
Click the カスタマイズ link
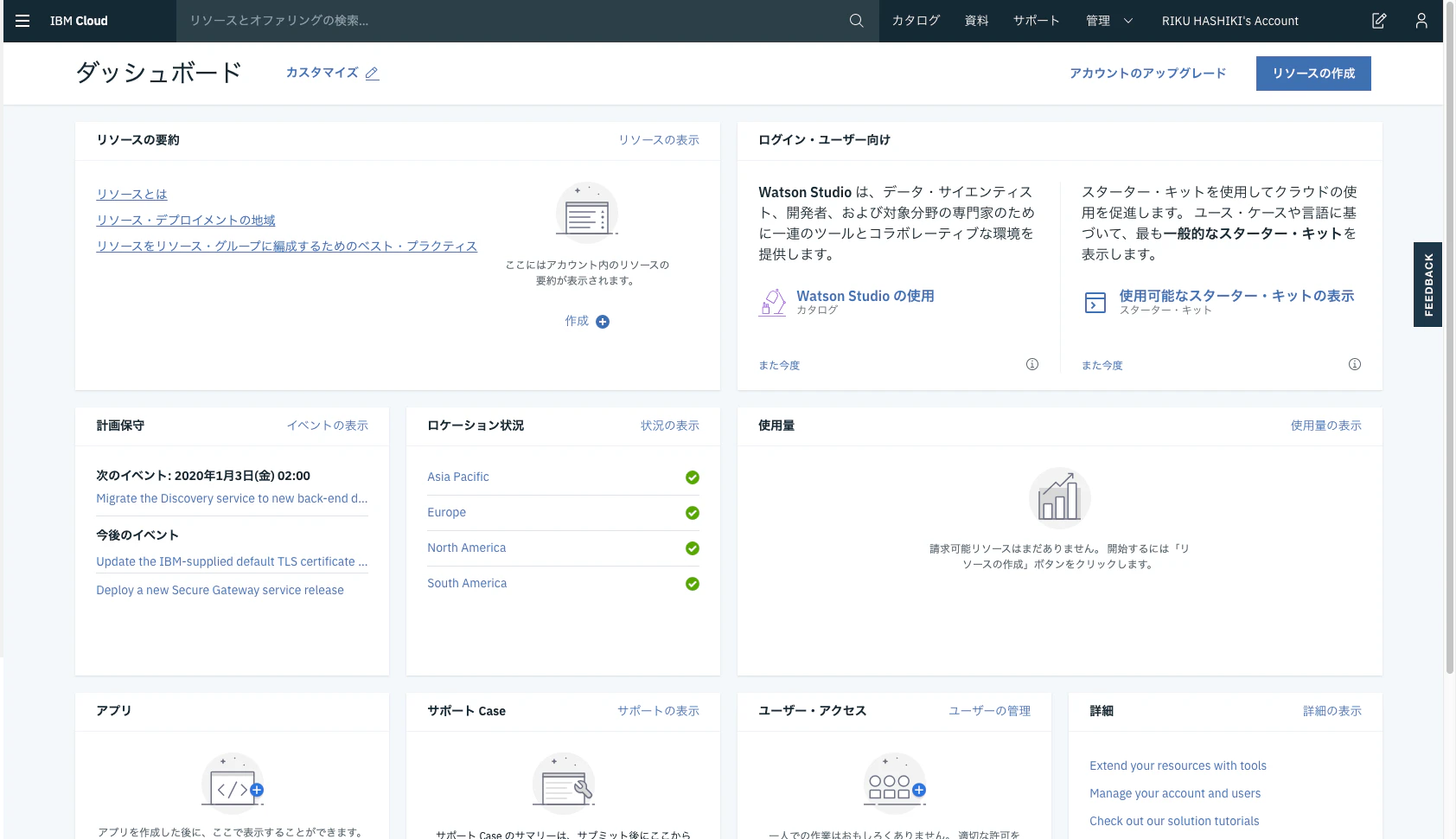tap(322, 73)
